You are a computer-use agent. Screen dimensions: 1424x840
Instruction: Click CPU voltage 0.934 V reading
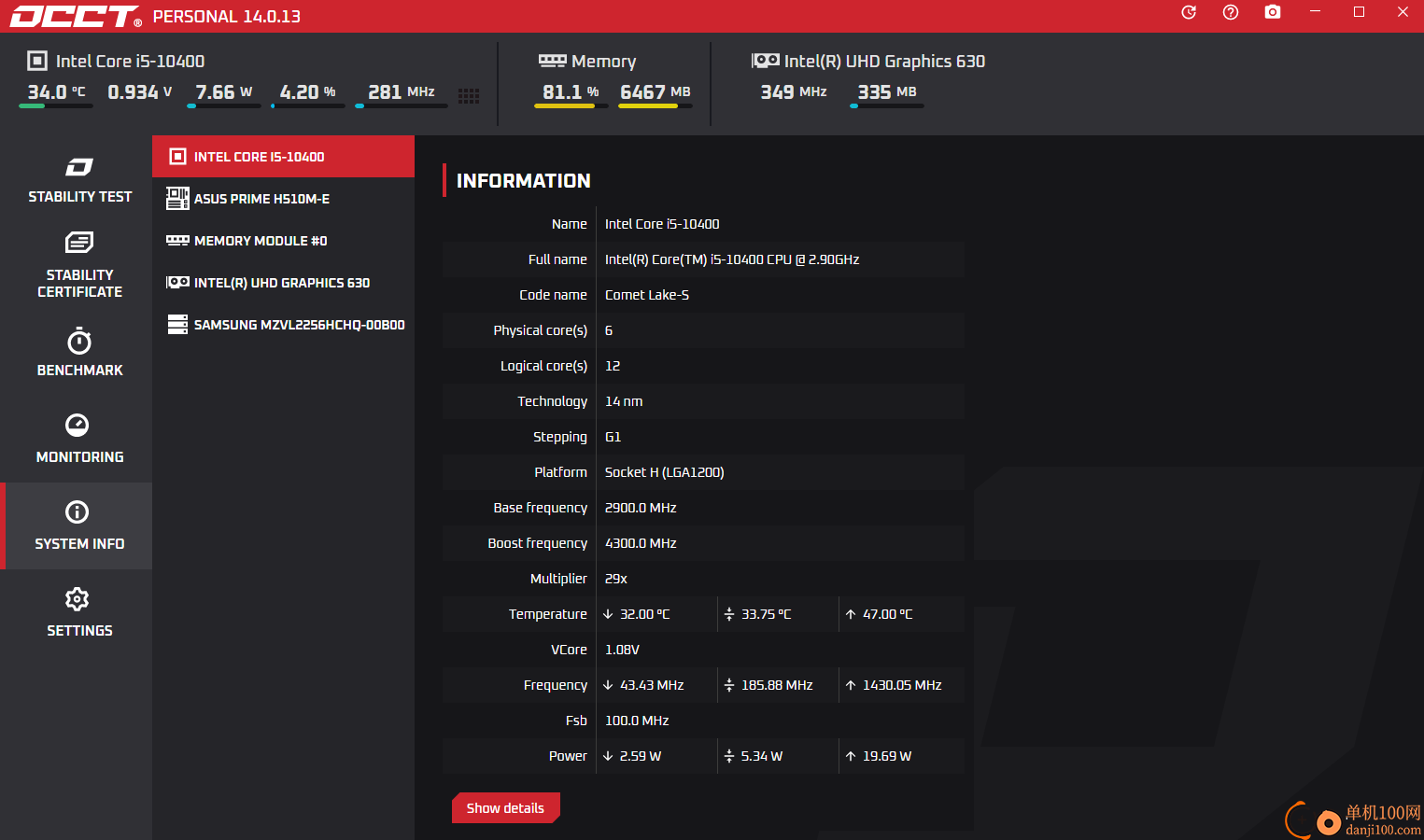point(140,92)
